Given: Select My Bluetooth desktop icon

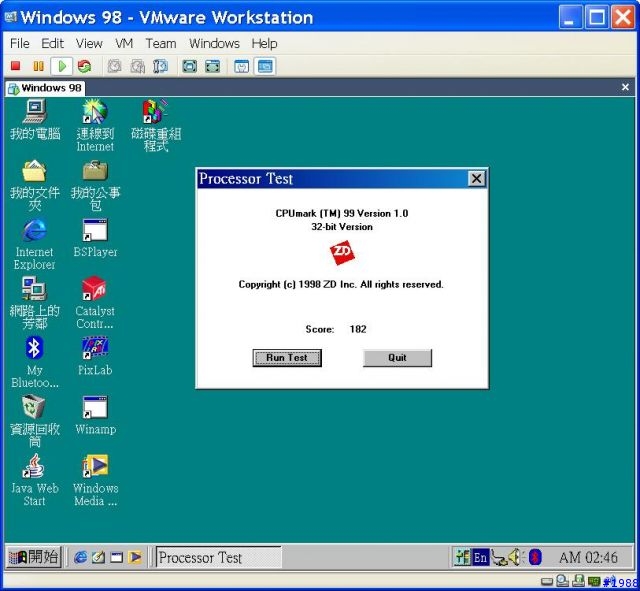Looking at the screenshot, I should [x=35, y=362].
